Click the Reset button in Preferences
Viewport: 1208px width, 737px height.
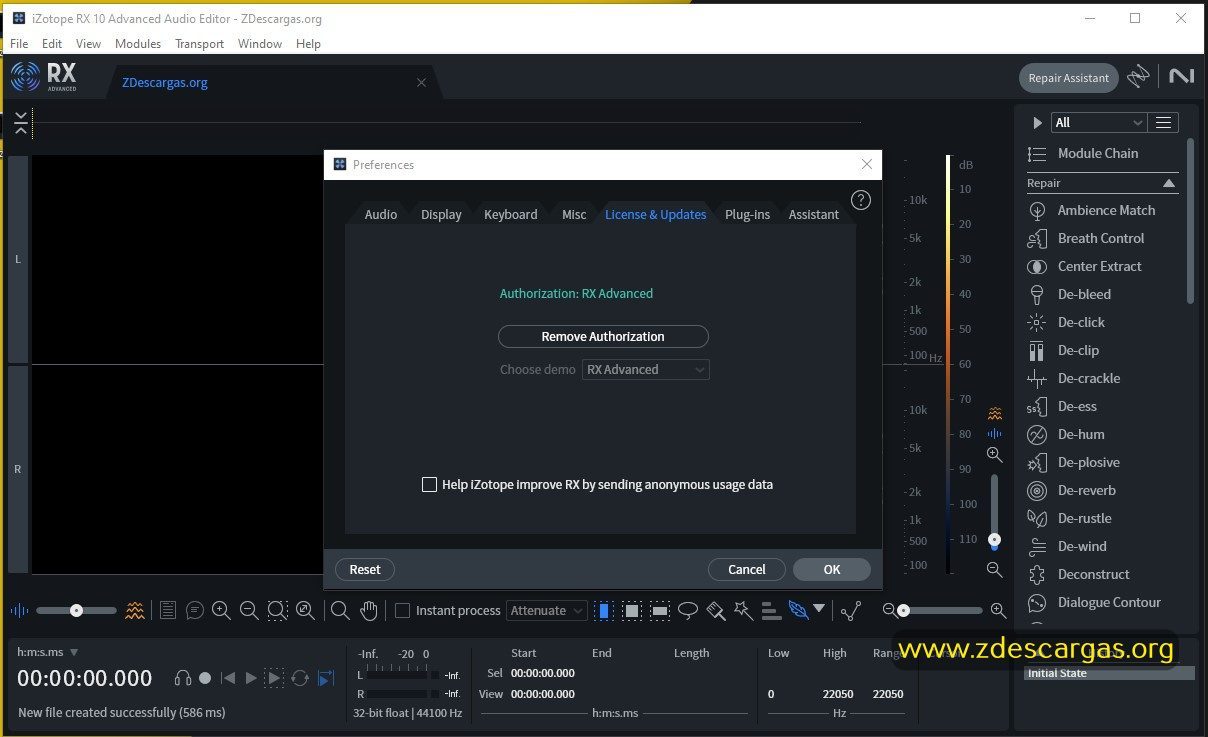pos(365,569)
